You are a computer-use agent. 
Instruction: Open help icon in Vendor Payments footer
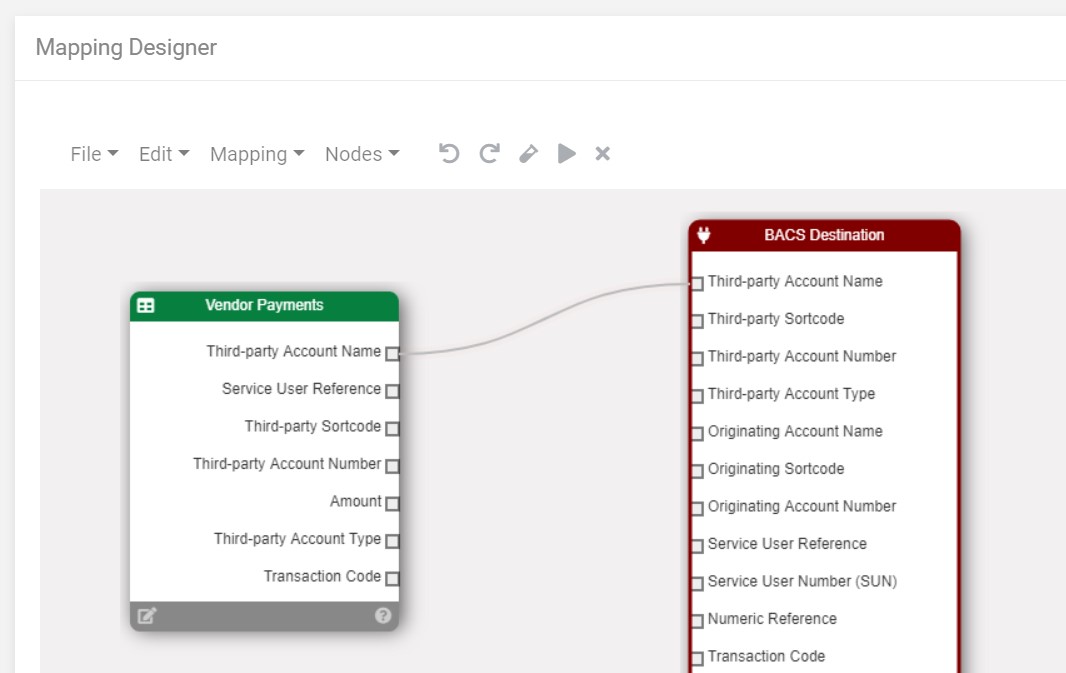point(383,615)
